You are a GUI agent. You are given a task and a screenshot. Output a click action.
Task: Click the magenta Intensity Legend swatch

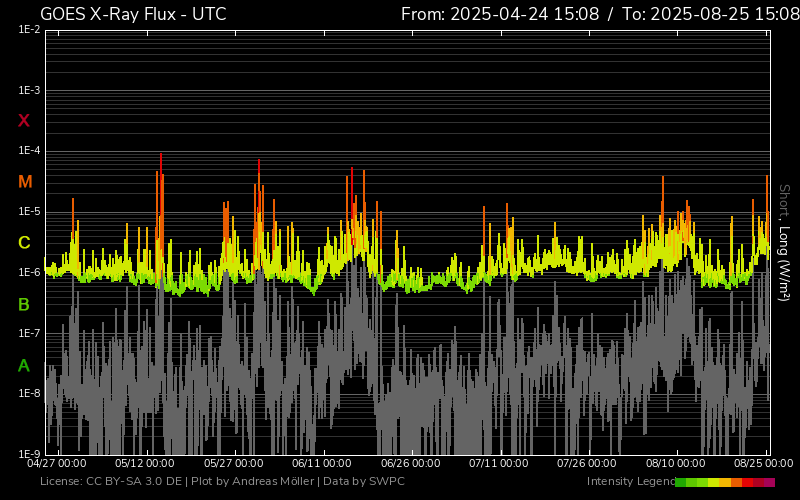(x=769, y=482)
